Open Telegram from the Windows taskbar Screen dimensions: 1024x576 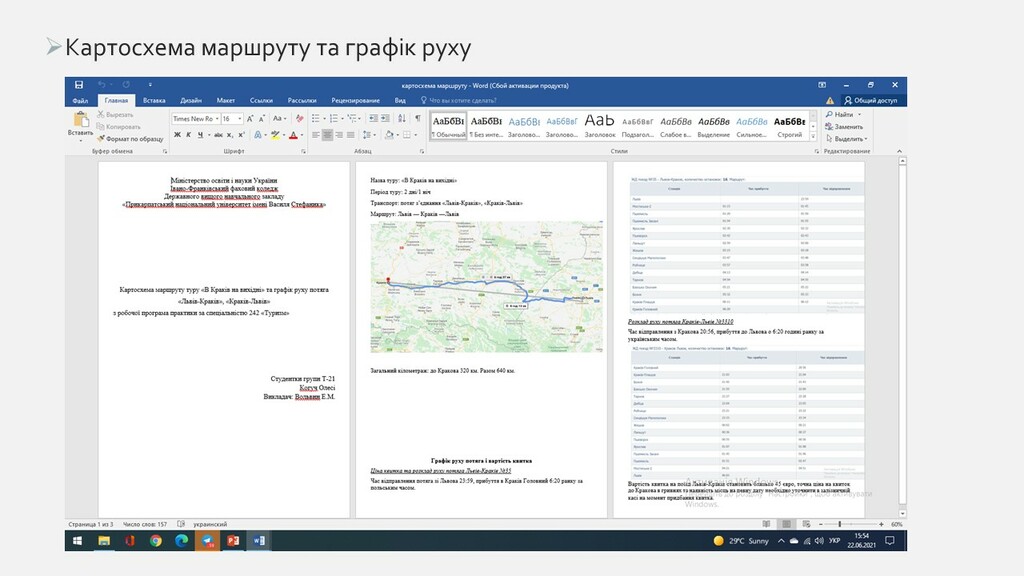(x=208, y=540)
